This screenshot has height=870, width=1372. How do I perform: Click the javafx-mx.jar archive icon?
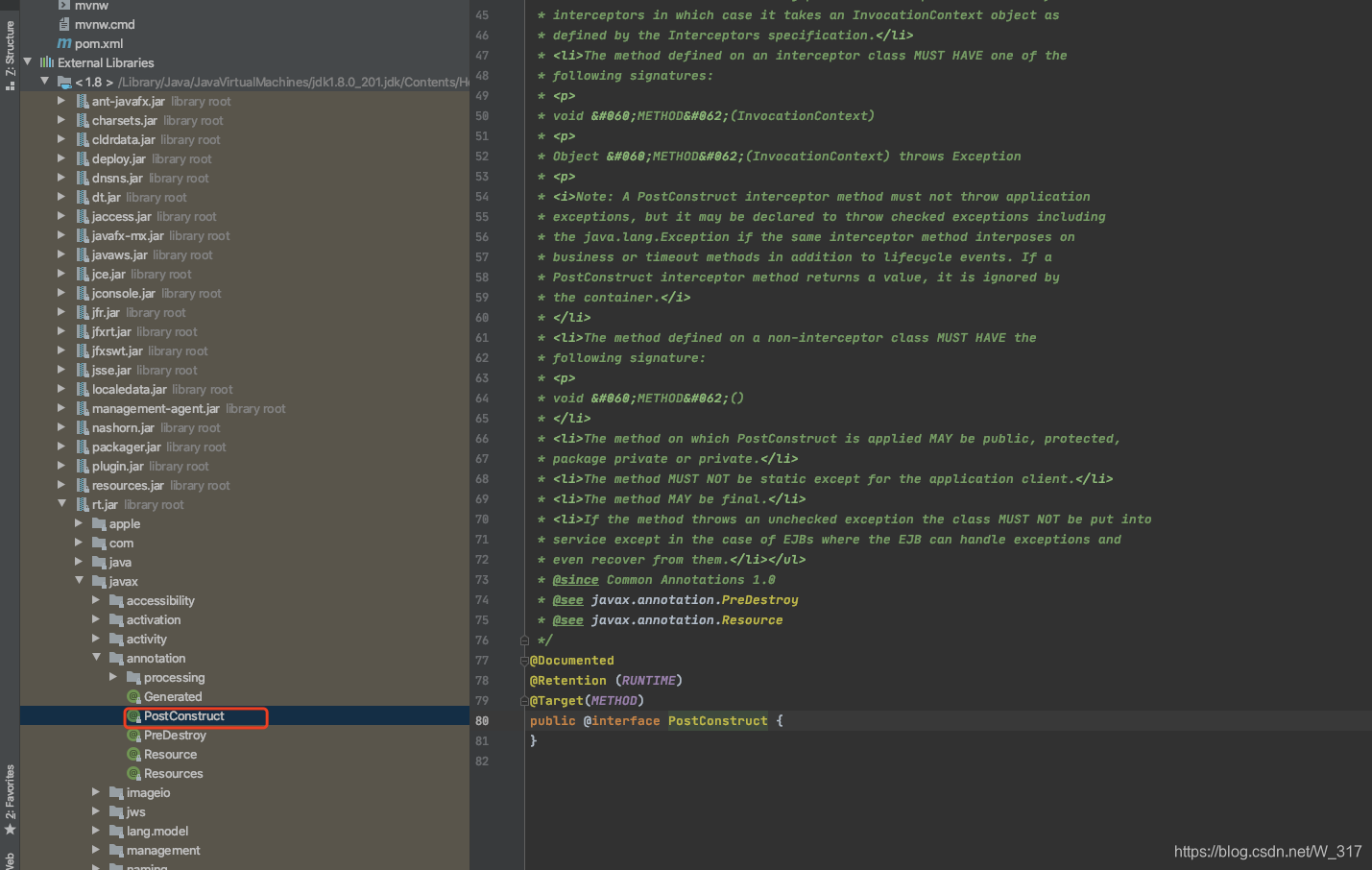click(83, 235)
